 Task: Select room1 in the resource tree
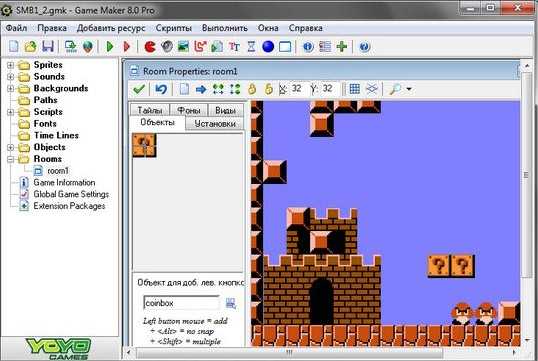click(58, 171)
